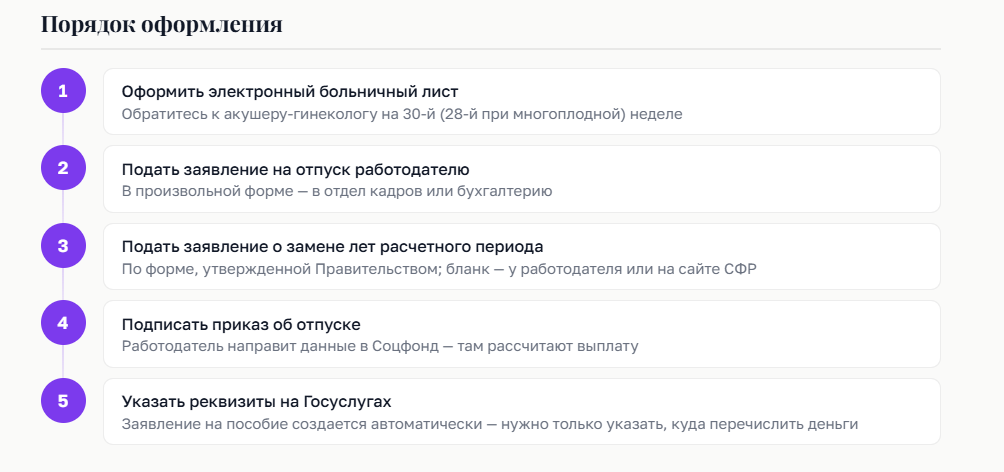Click text 'В произвольной форме — в отдел кадров'
This screenshot has width=1004, height=472.
pos(336,191)
